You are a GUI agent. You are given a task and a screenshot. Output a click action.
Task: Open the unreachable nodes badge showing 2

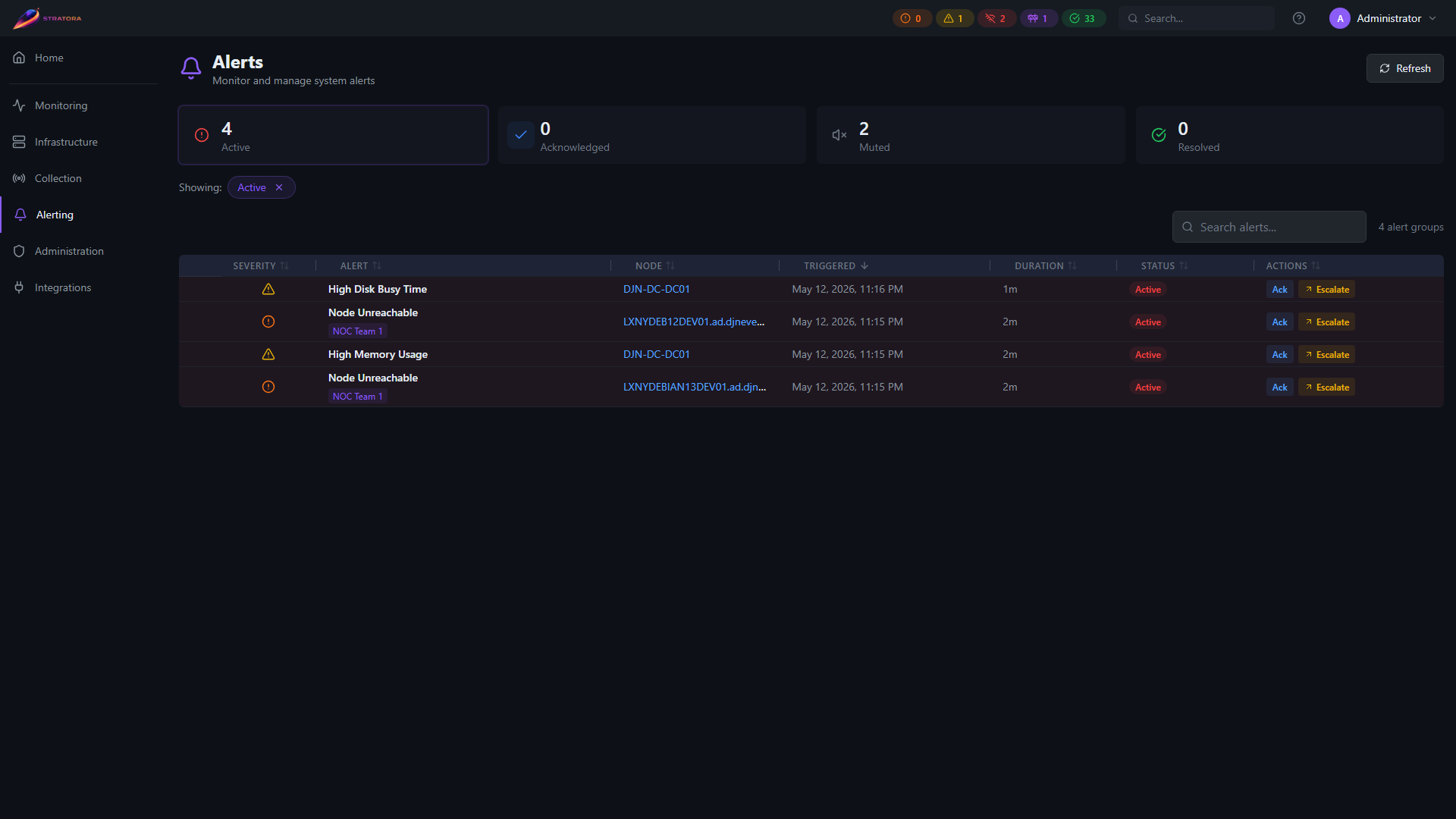click(996, 18)
